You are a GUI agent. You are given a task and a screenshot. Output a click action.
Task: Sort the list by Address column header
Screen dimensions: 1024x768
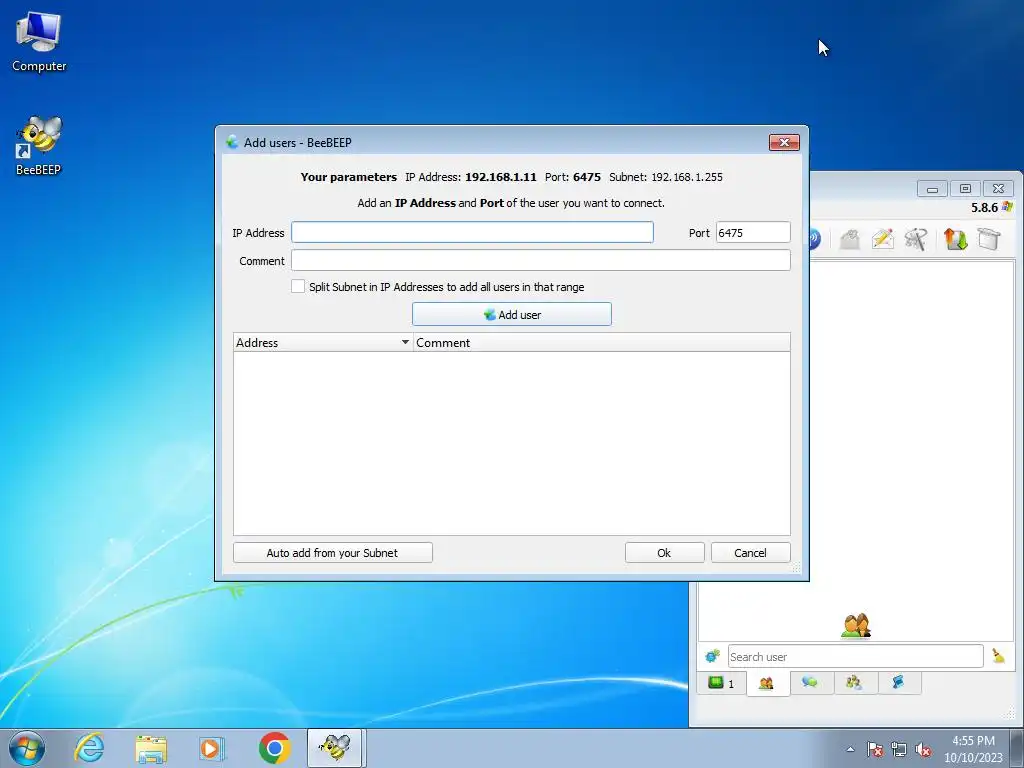tap(323, 343)
